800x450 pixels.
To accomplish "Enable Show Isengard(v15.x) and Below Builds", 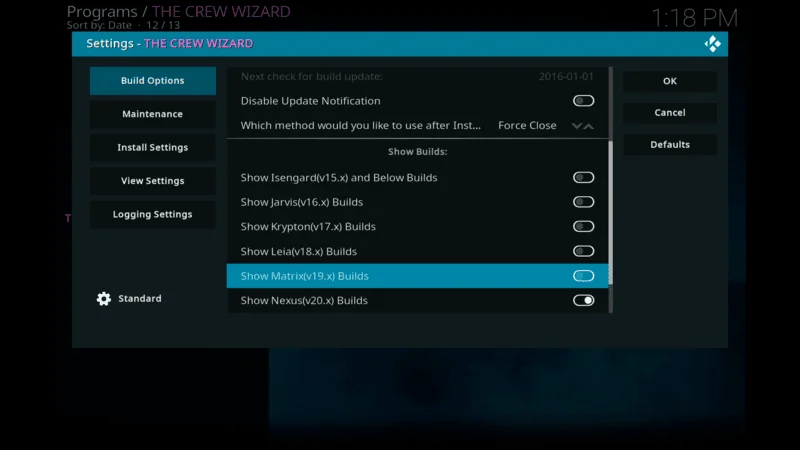I will click(x=583, y=178).
